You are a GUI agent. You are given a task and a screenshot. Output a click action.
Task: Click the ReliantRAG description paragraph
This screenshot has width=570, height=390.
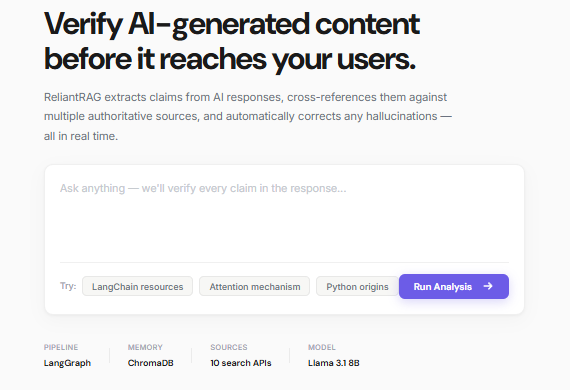pos(248,116)
